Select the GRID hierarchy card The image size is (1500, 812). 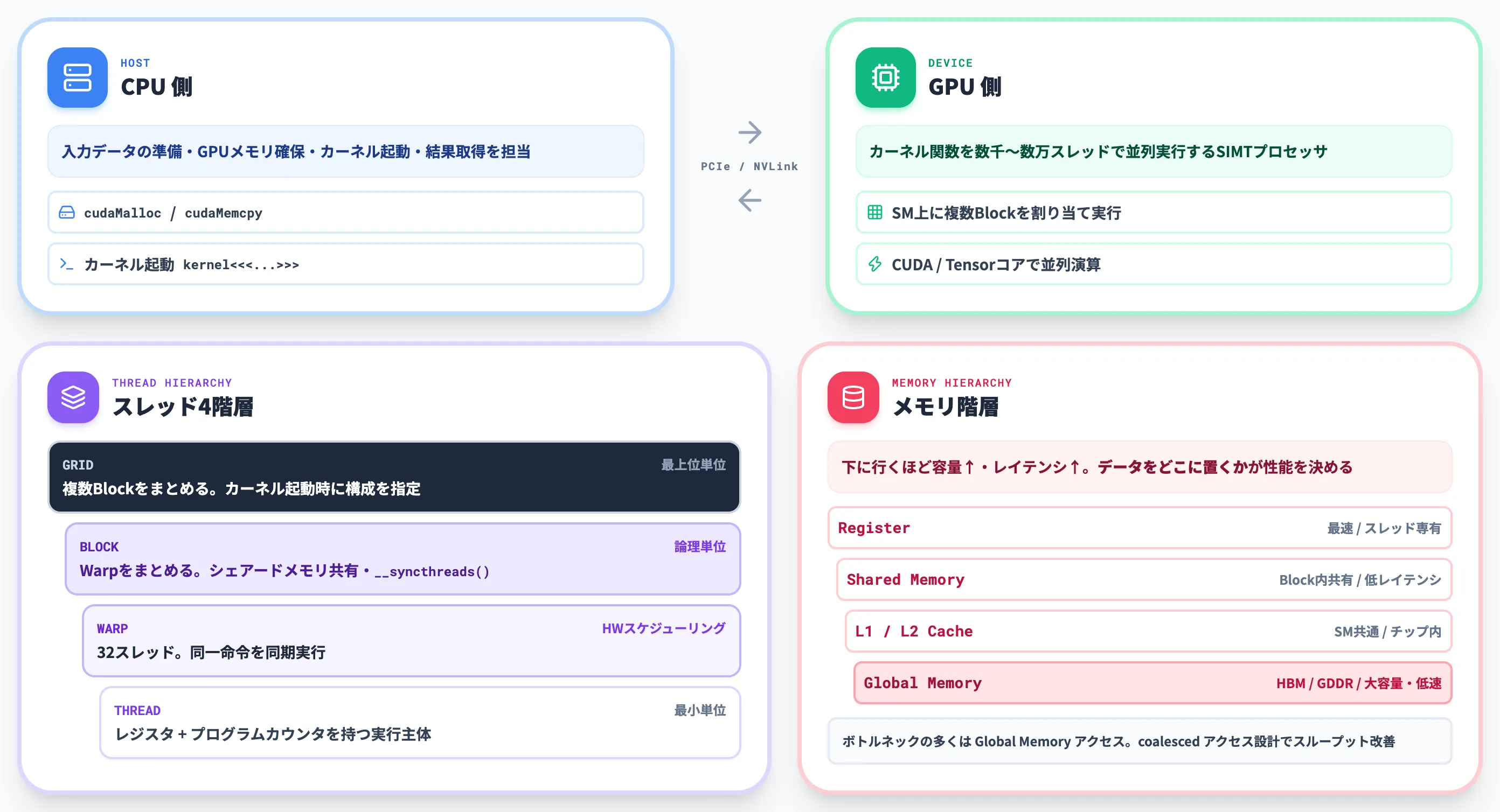(394, 477)
